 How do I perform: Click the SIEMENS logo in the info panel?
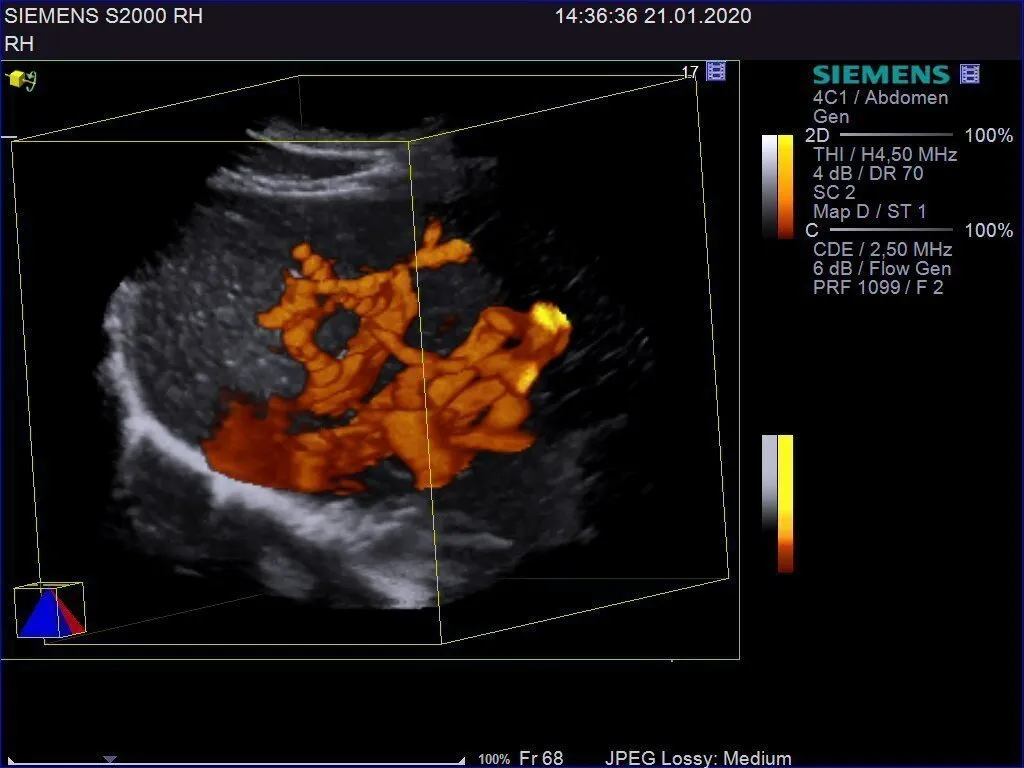[x=880, y=75]
